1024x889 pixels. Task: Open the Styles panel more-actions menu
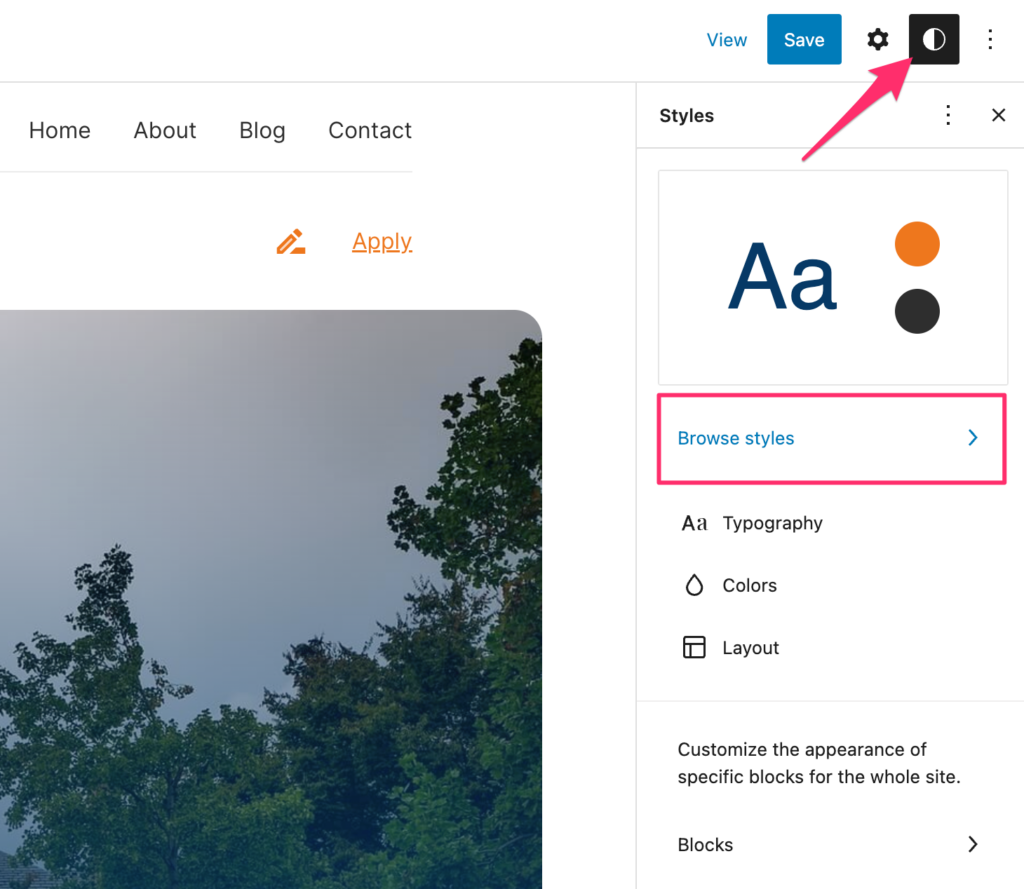pyautogui.click(x=948, y=116)
